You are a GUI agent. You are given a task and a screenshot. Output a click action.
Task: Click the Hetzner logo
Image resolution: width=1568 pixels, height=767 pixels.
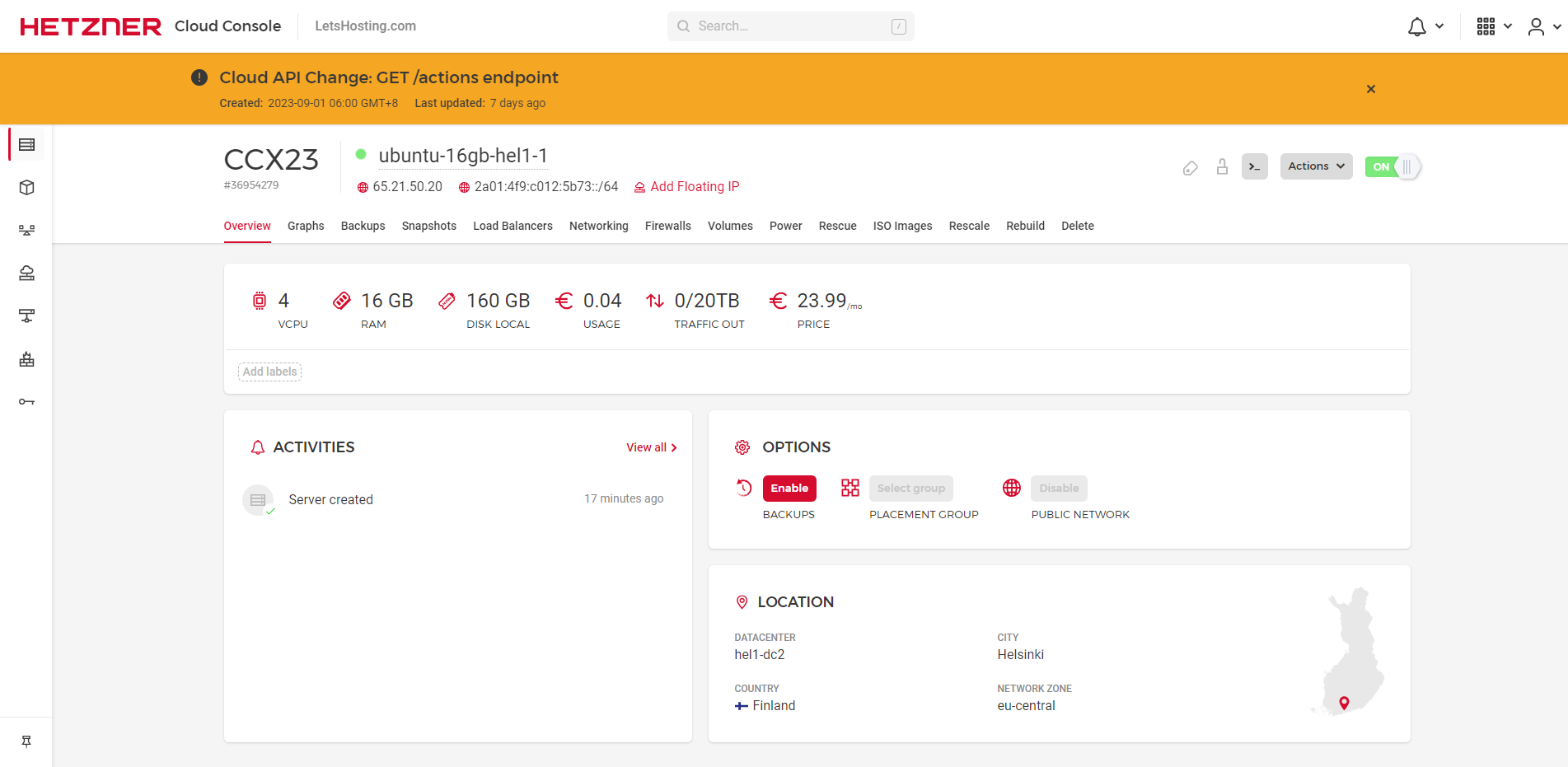pyautogui.click(x=91, y=26)
